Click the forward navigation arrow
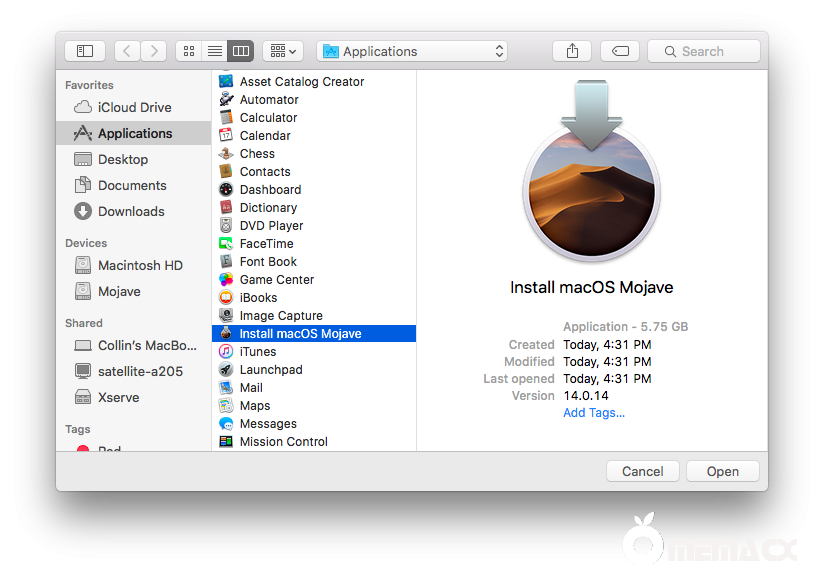The width and height of the screenshot is (824, 571). (x=153, y=51)
